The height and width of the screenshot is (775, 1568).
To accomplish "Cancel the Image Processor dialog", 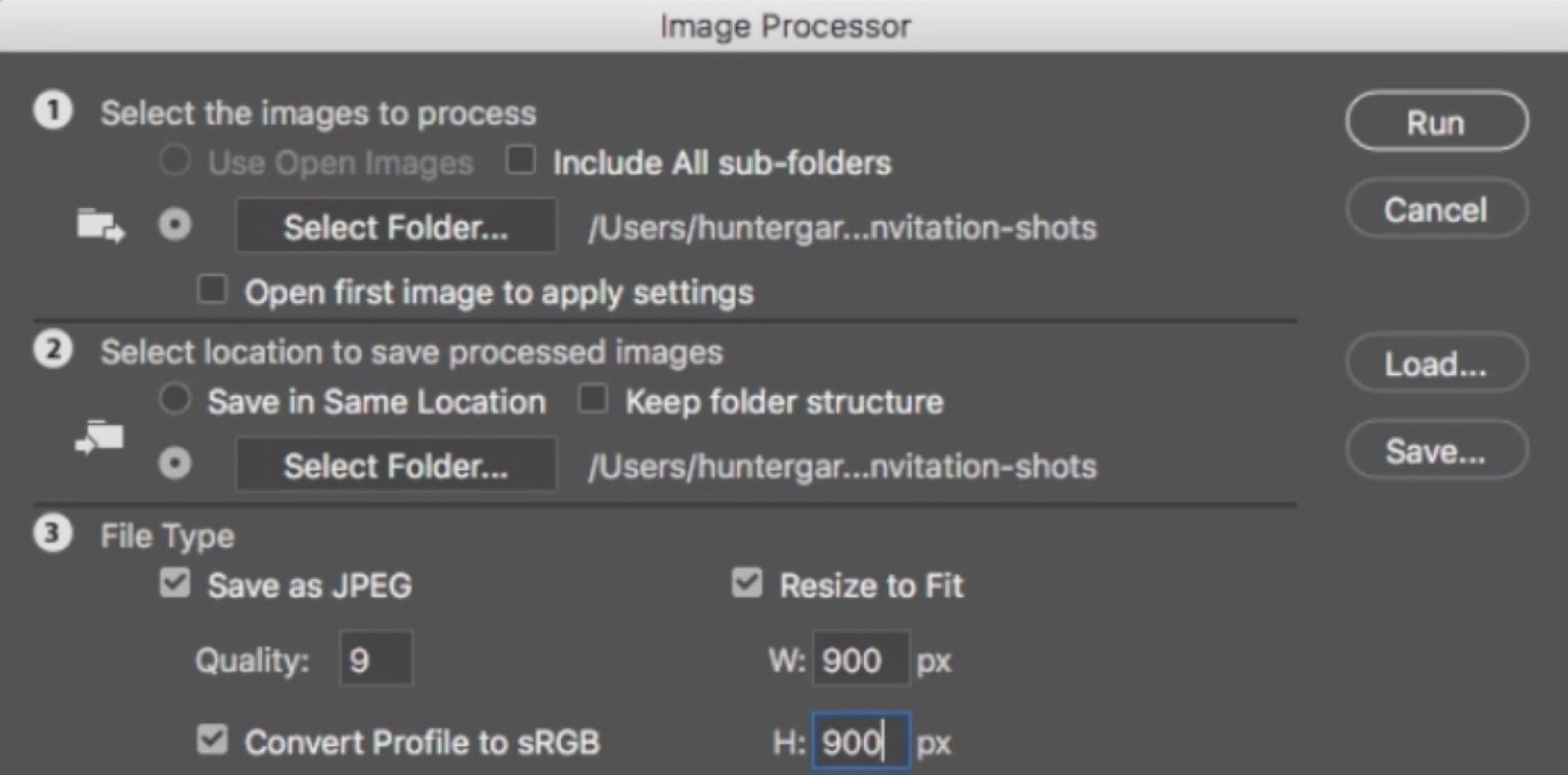I will (1436, 209).
